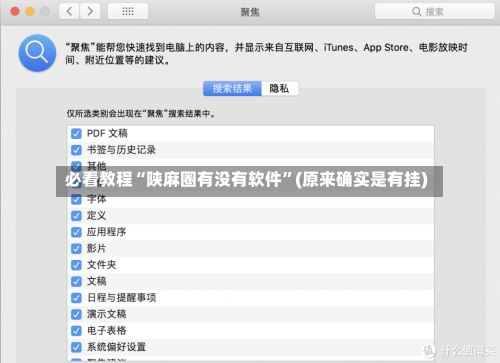Open the 隐私 tab
The height and width of the screenshot is (363, 500).
point(280,89)
